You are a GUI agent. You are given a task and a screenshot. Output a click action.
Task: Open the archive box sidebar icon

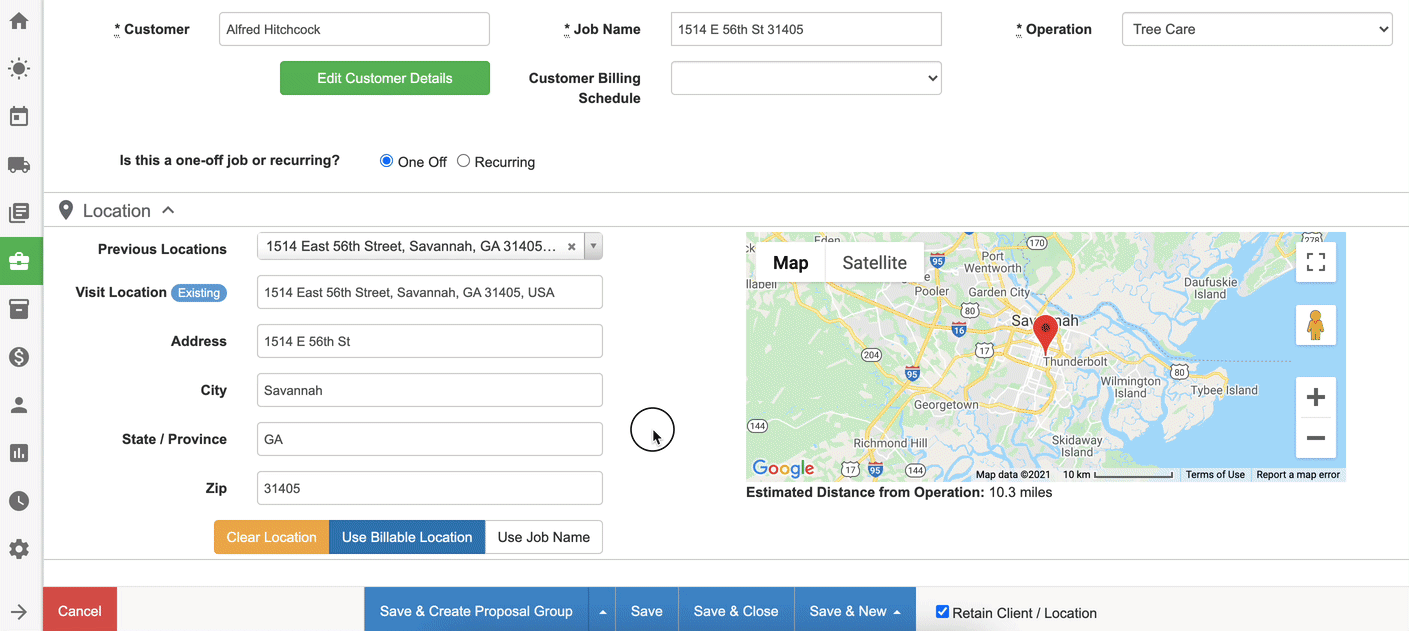click(19, 309)
